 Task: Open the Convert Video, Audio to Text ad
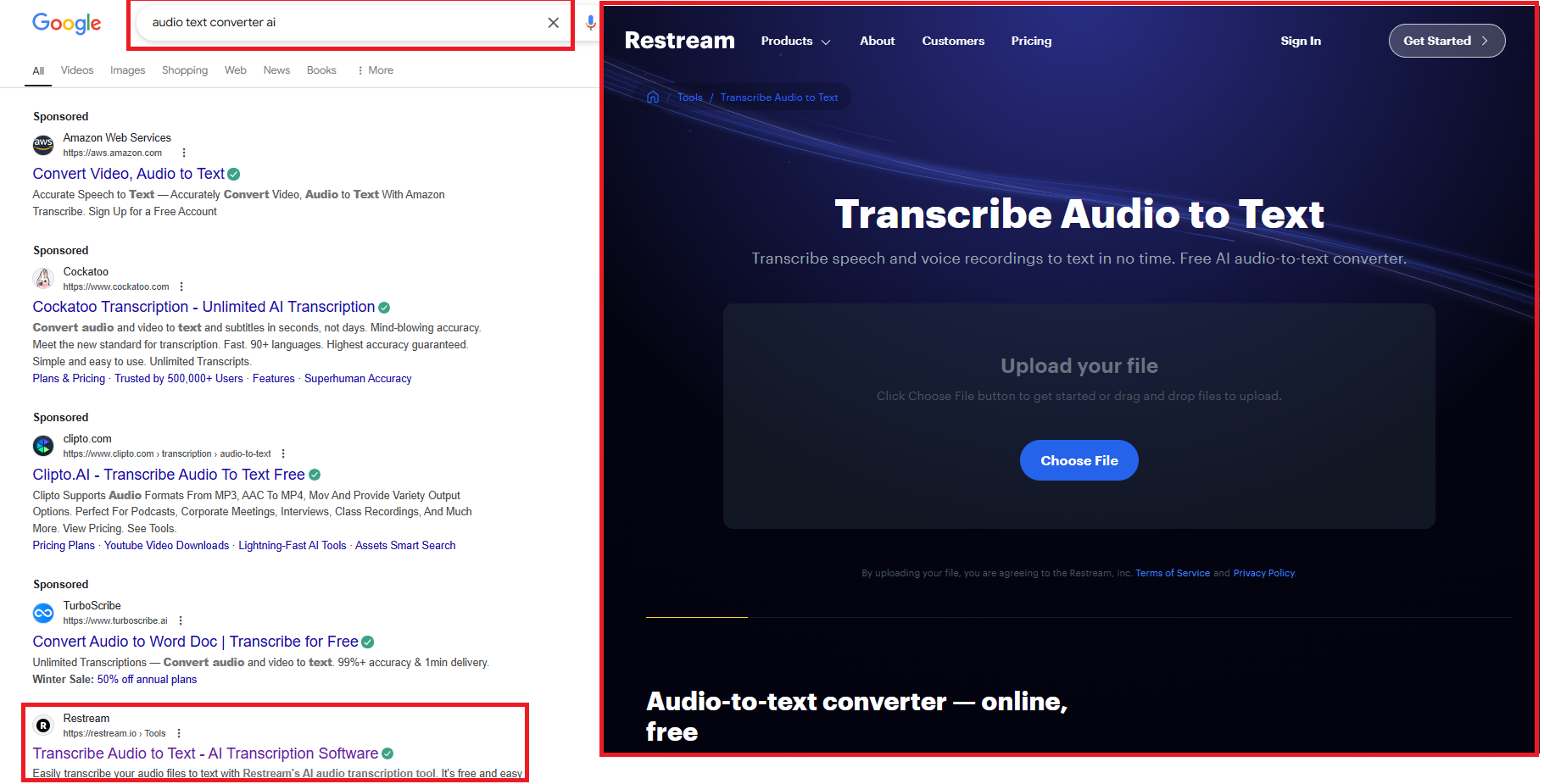128,174
